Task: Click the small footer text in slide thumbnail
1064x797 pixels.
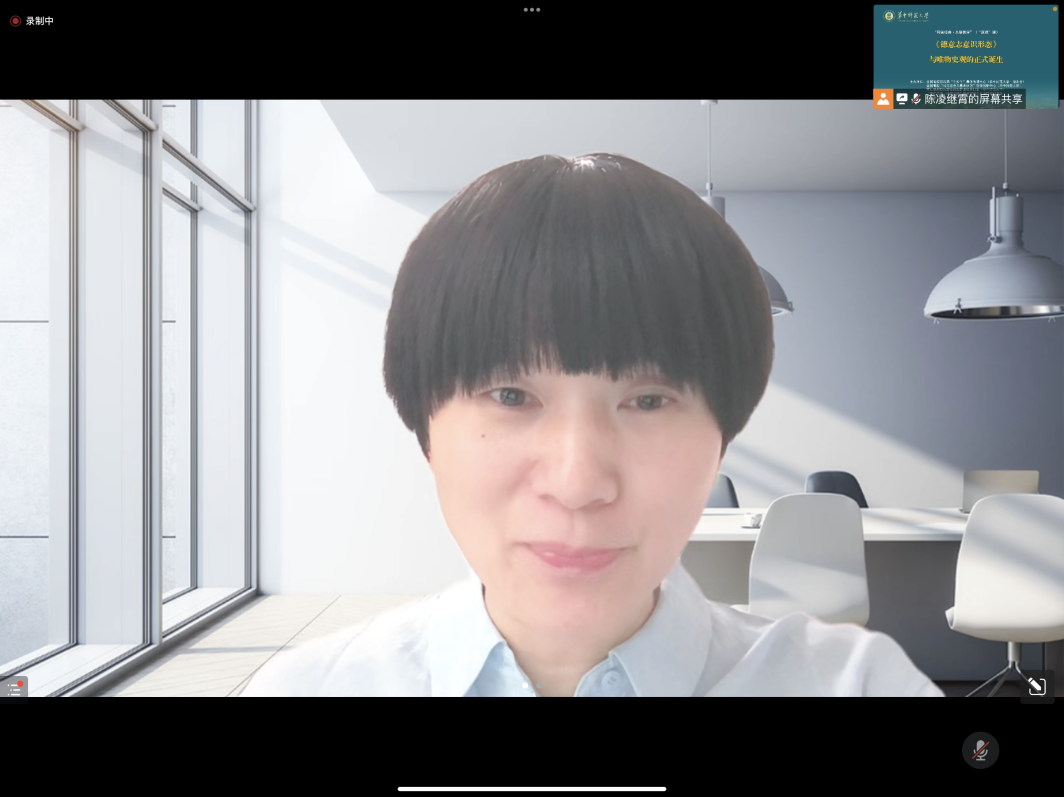Action: tap(965, 83)
